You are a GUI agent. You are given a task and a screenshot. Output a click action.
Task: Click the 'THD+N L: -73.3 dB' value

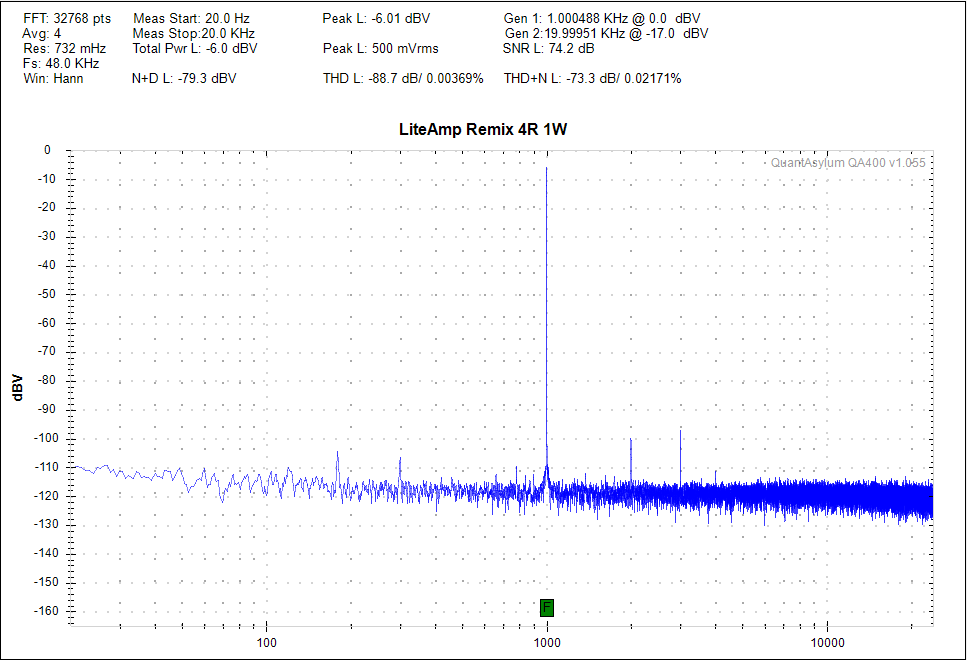click(593, 78)
